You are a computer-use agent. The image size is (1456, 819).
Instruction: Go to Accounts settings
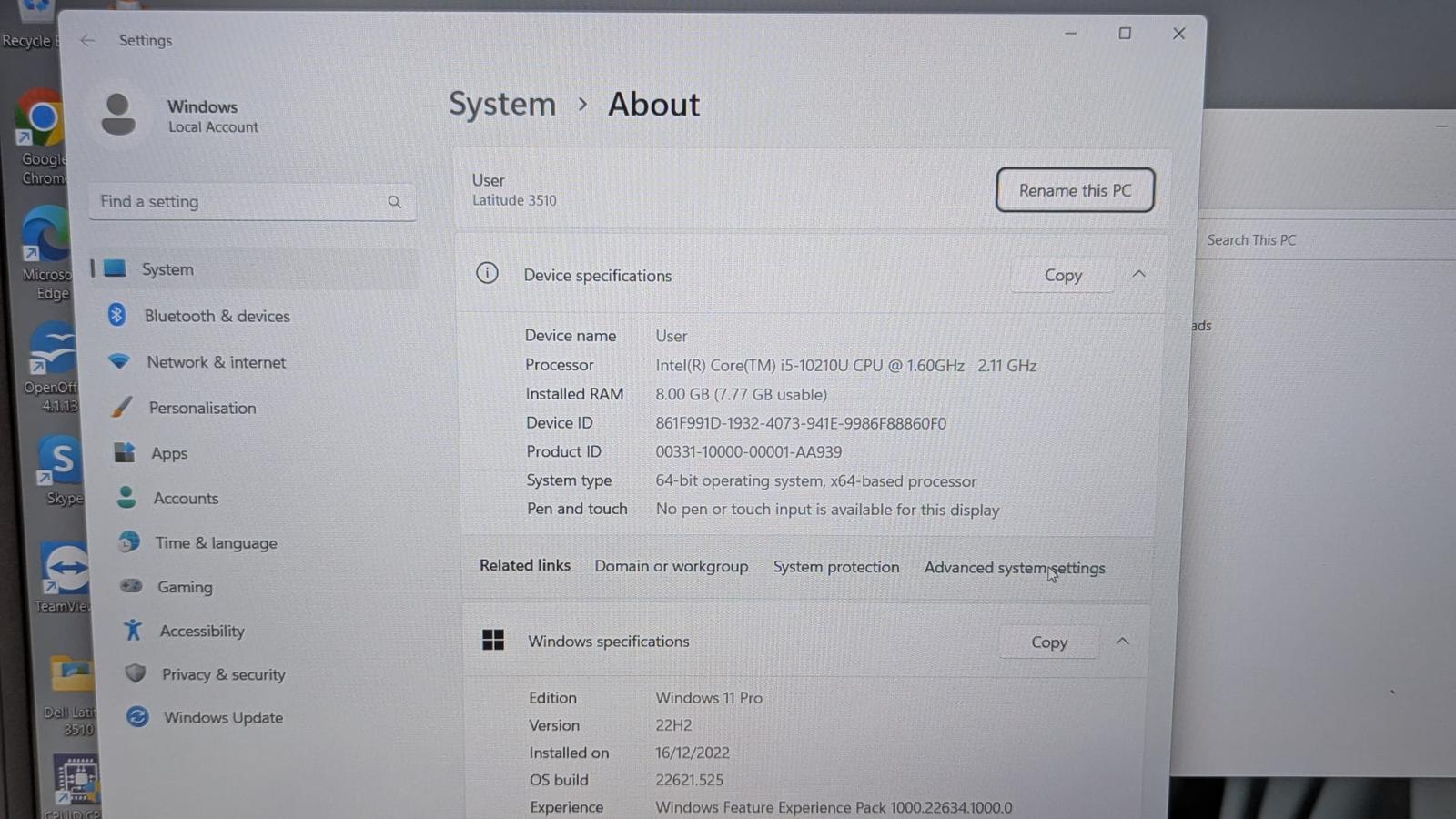186,498
